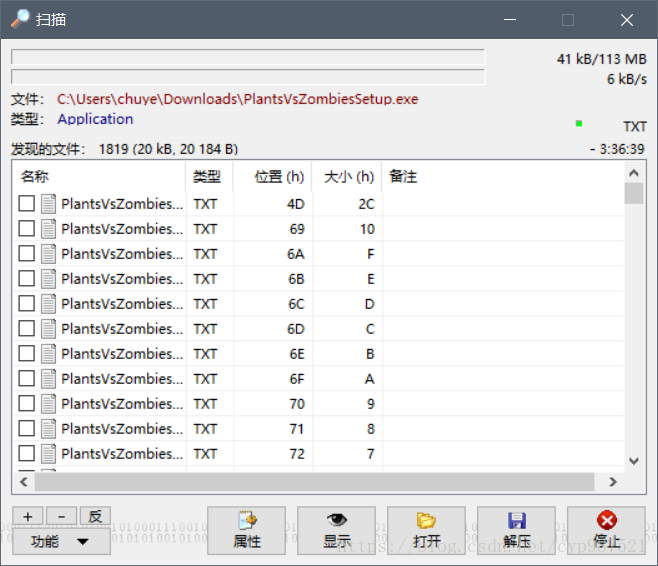658x566 pixels.
Task: Check the box for the row at position 72
Action: tap(26, 454)
